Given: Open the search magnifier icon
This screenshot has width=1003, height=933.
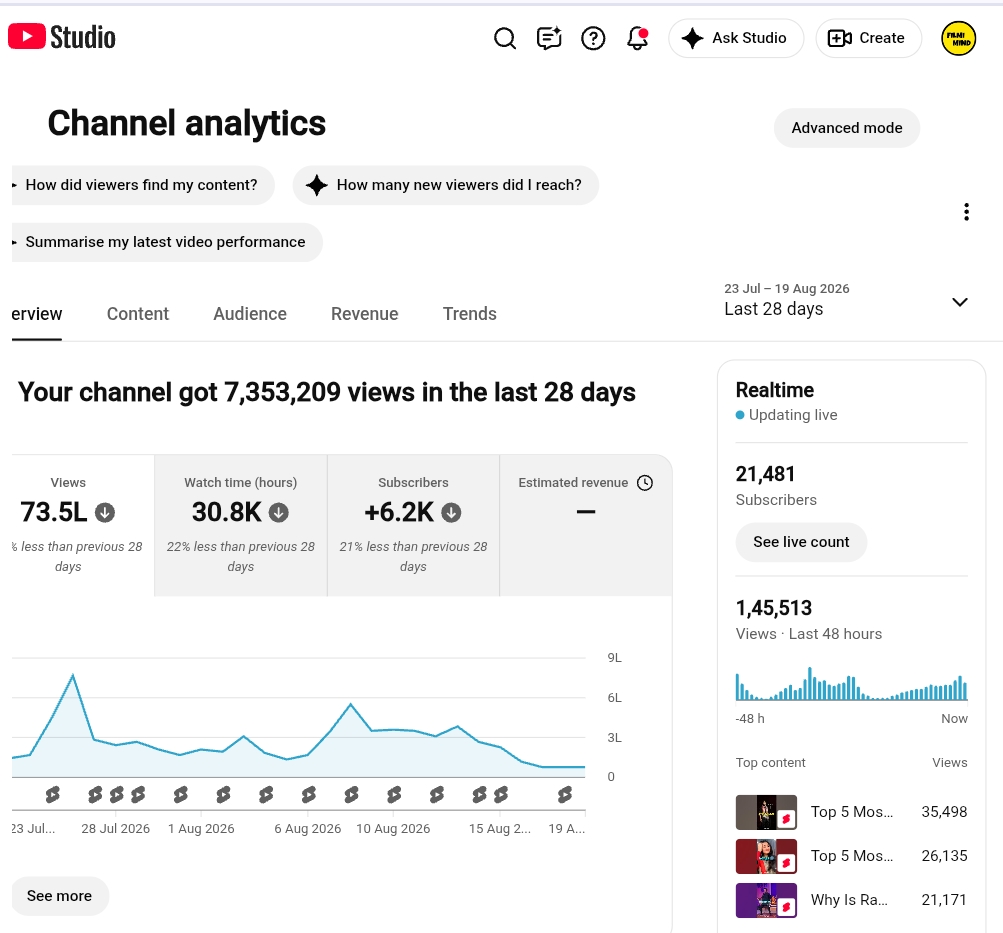Looking at the screenshot, I should (505, 38).
